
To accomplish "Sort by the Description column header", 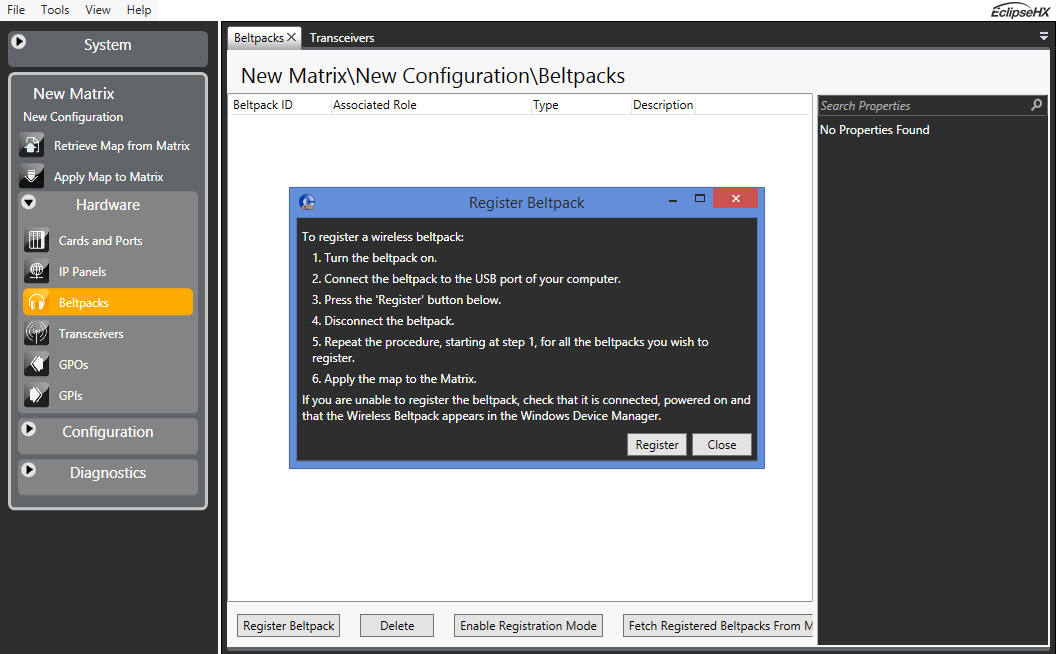I will [x=663, y=105].
